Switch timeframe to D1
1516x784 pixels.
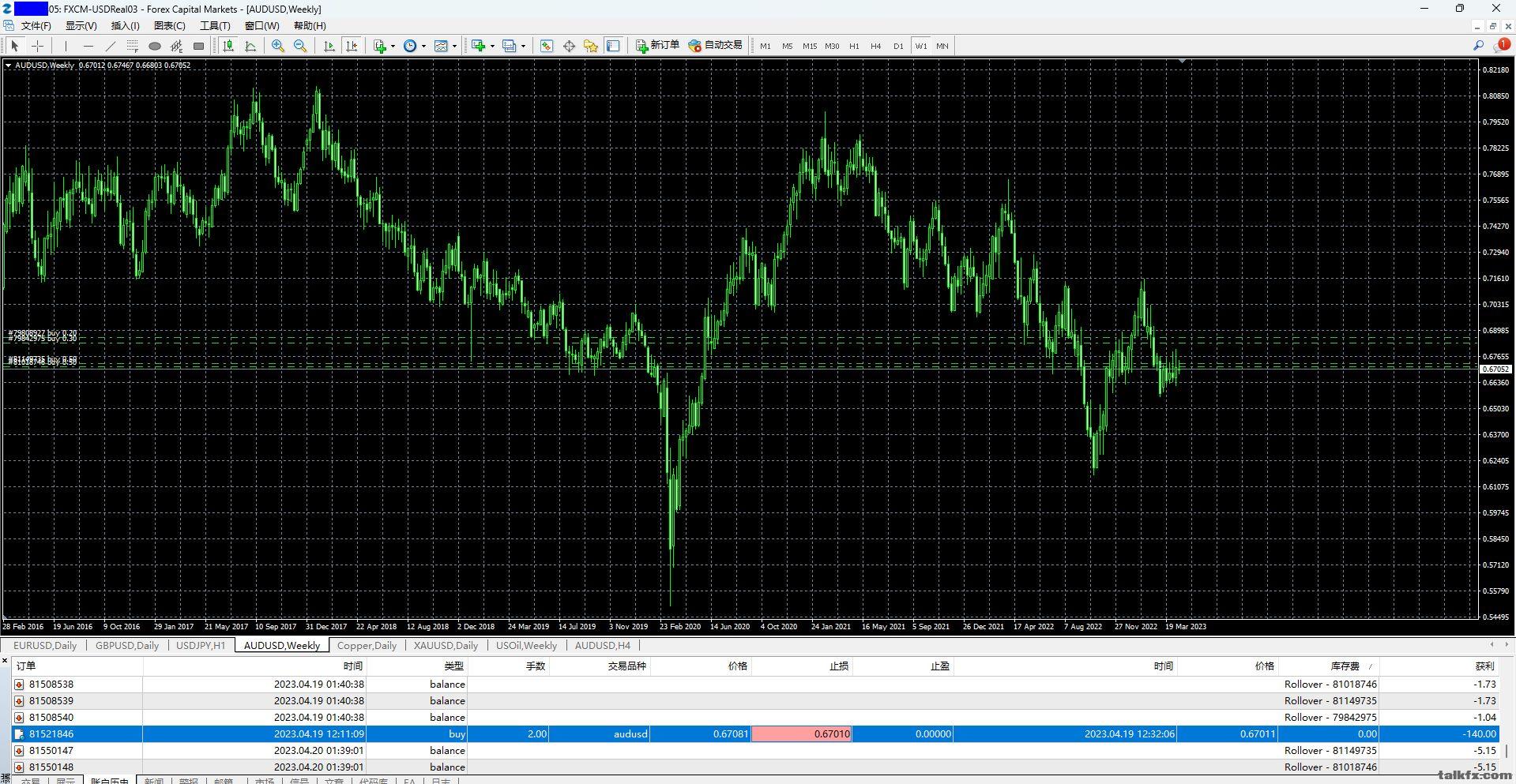(x=898, y=46)
